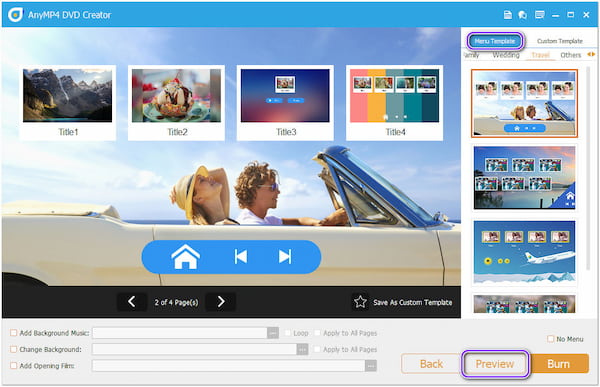Click the Change Background path field
Image resolution: width=600 pixels, height=387 pixels.
[x=194, y=349]
